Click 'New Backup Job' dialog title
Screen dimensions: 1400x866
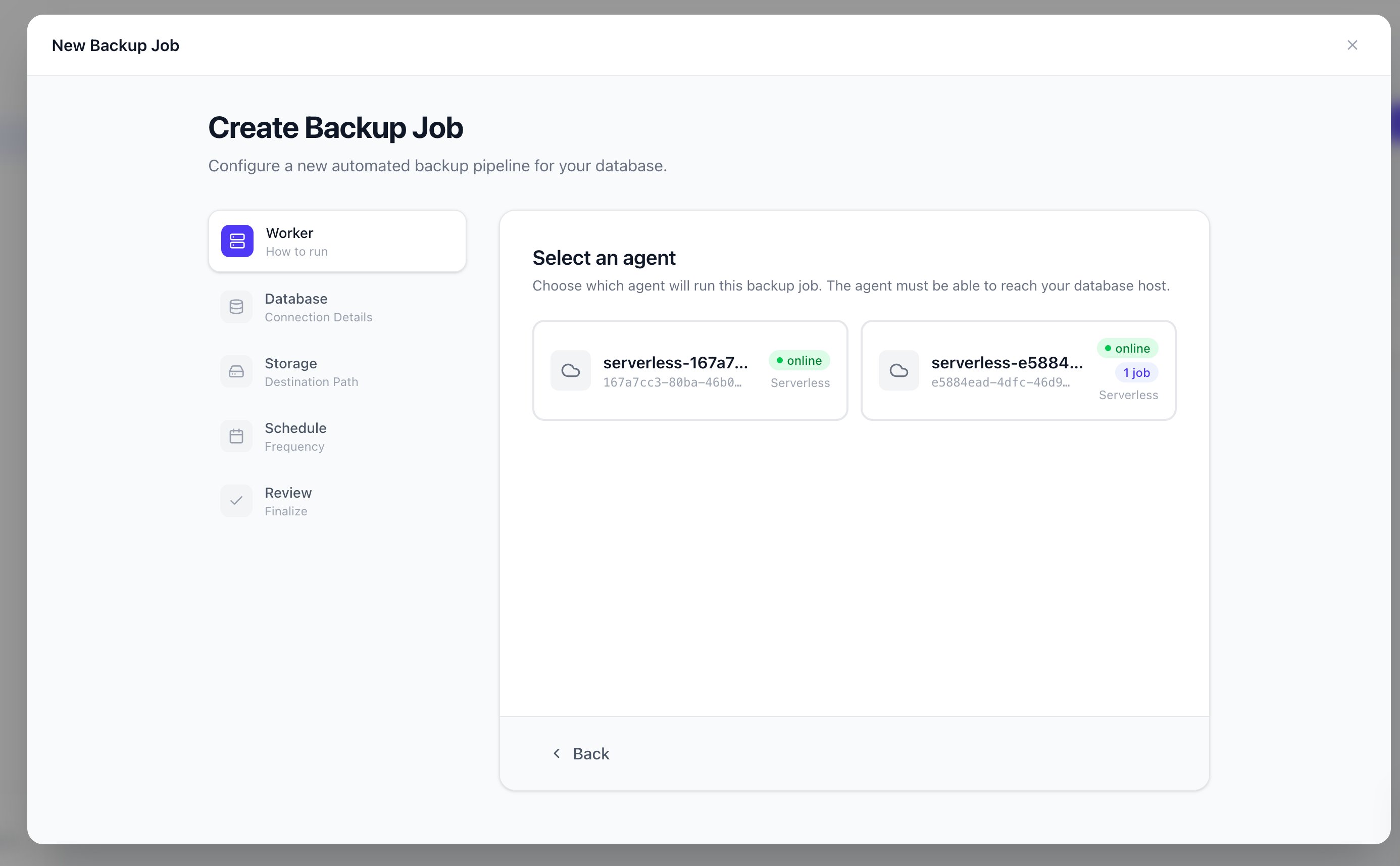[116, 45]
